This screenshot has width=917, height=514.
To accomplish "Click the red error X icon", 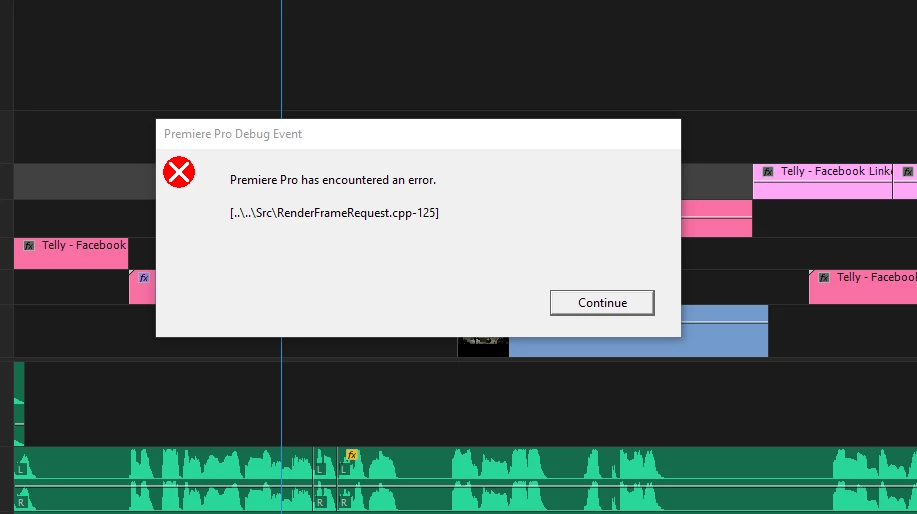I will tap(179, 172).
